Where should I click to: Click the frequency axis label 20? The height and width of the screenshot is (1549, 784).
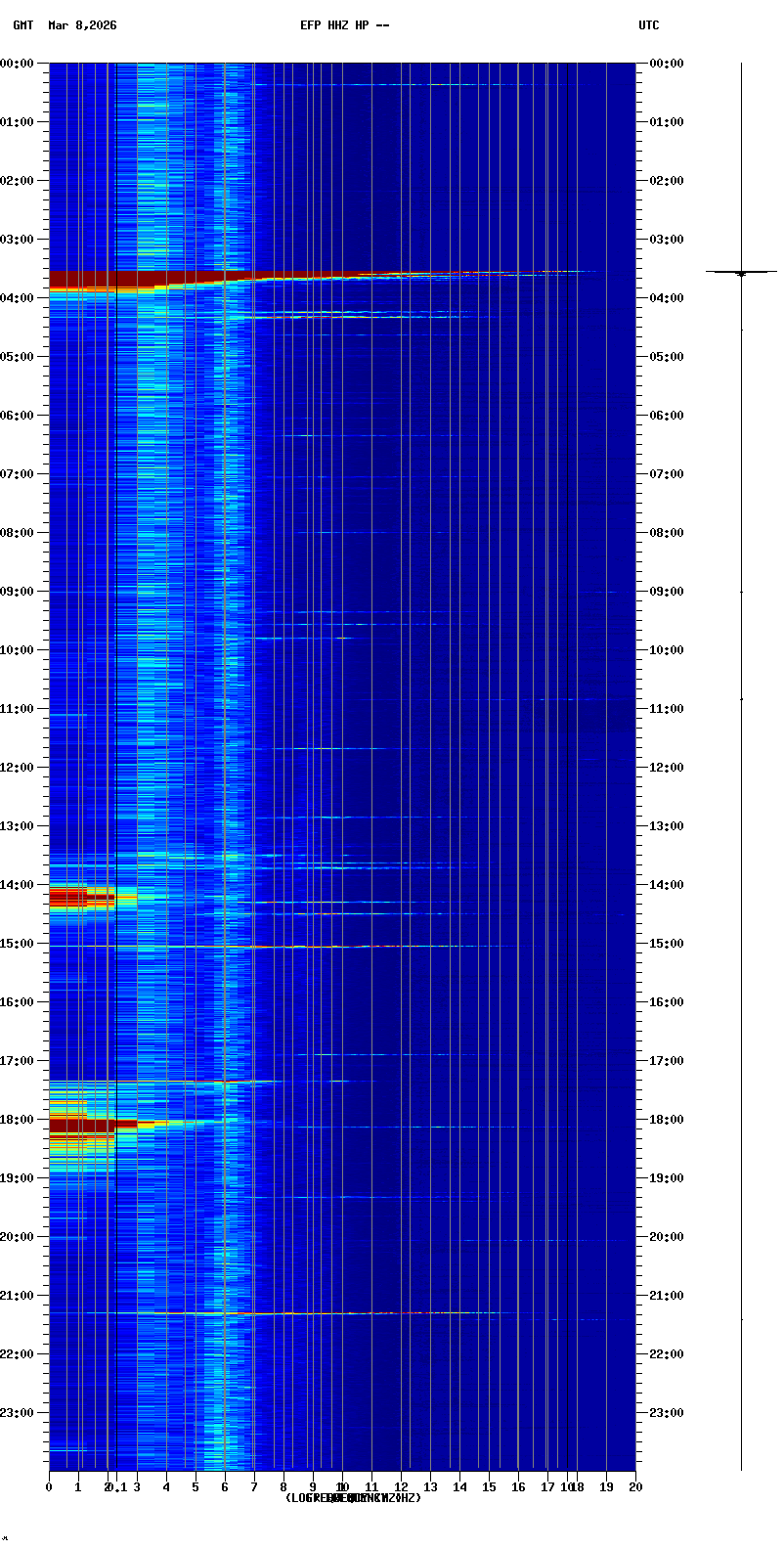pos(635,1487)
